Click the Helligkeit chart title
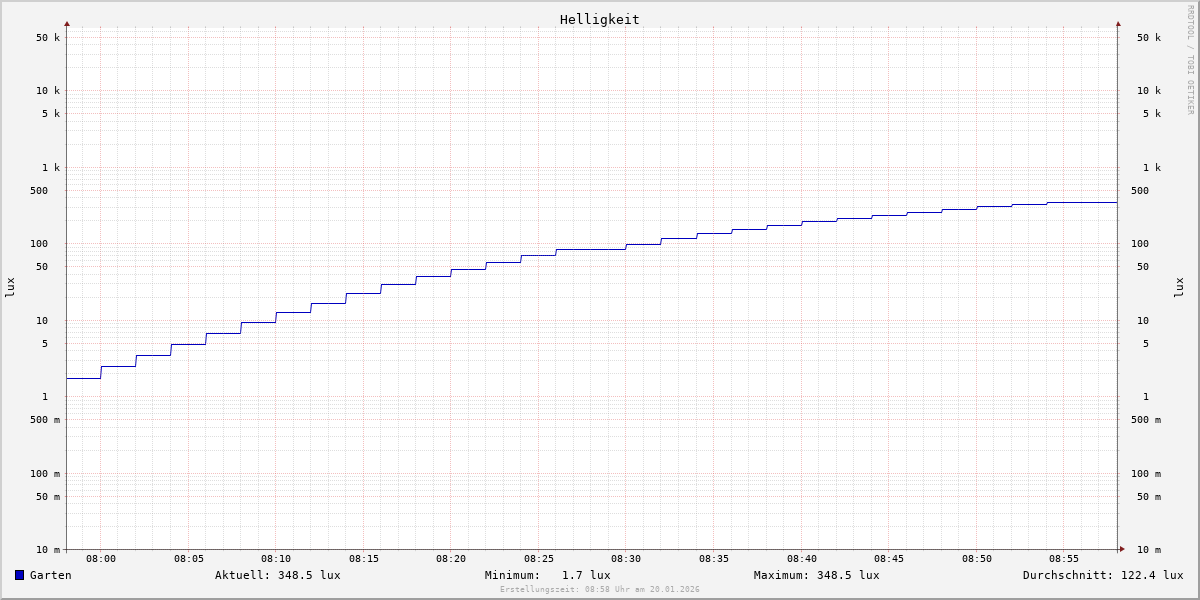The image size is (1200, 600). (x=599, y=19)
